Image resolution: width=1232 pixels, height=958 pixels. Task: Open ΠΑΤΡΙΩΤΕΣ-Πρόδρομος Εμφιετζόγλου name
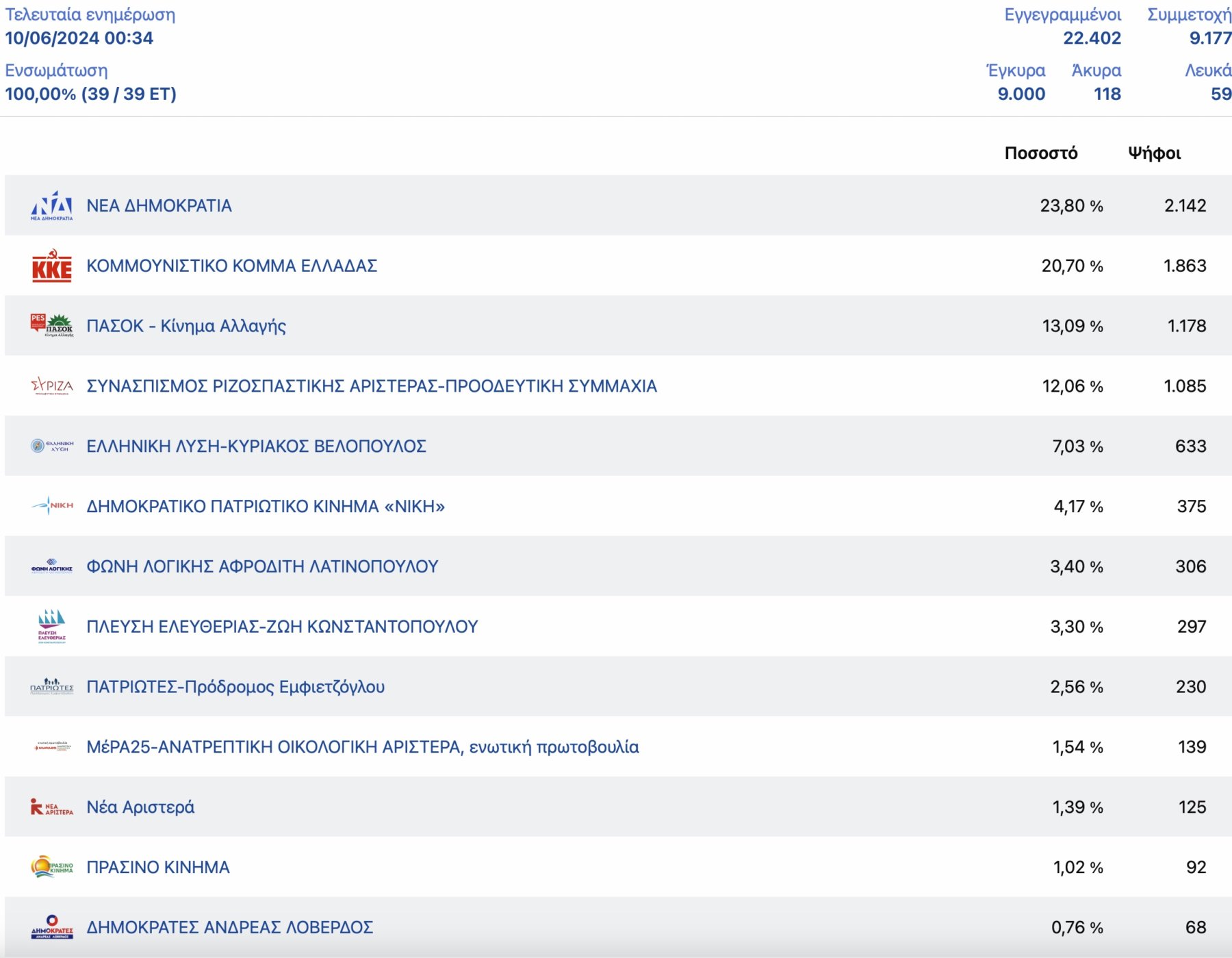click(235, 687)
